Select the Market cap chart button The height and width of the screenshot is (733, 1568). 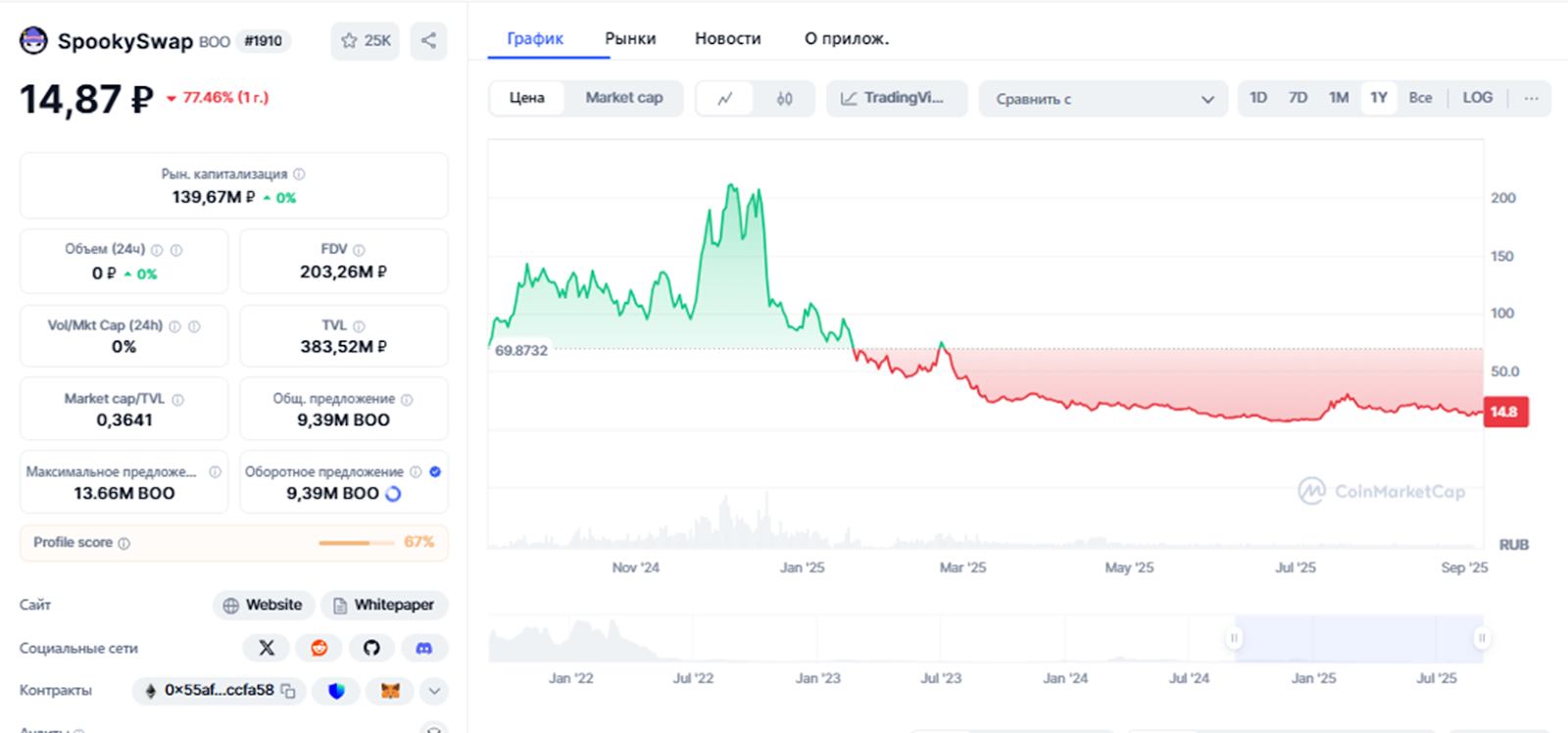click(x=624, y=98)
